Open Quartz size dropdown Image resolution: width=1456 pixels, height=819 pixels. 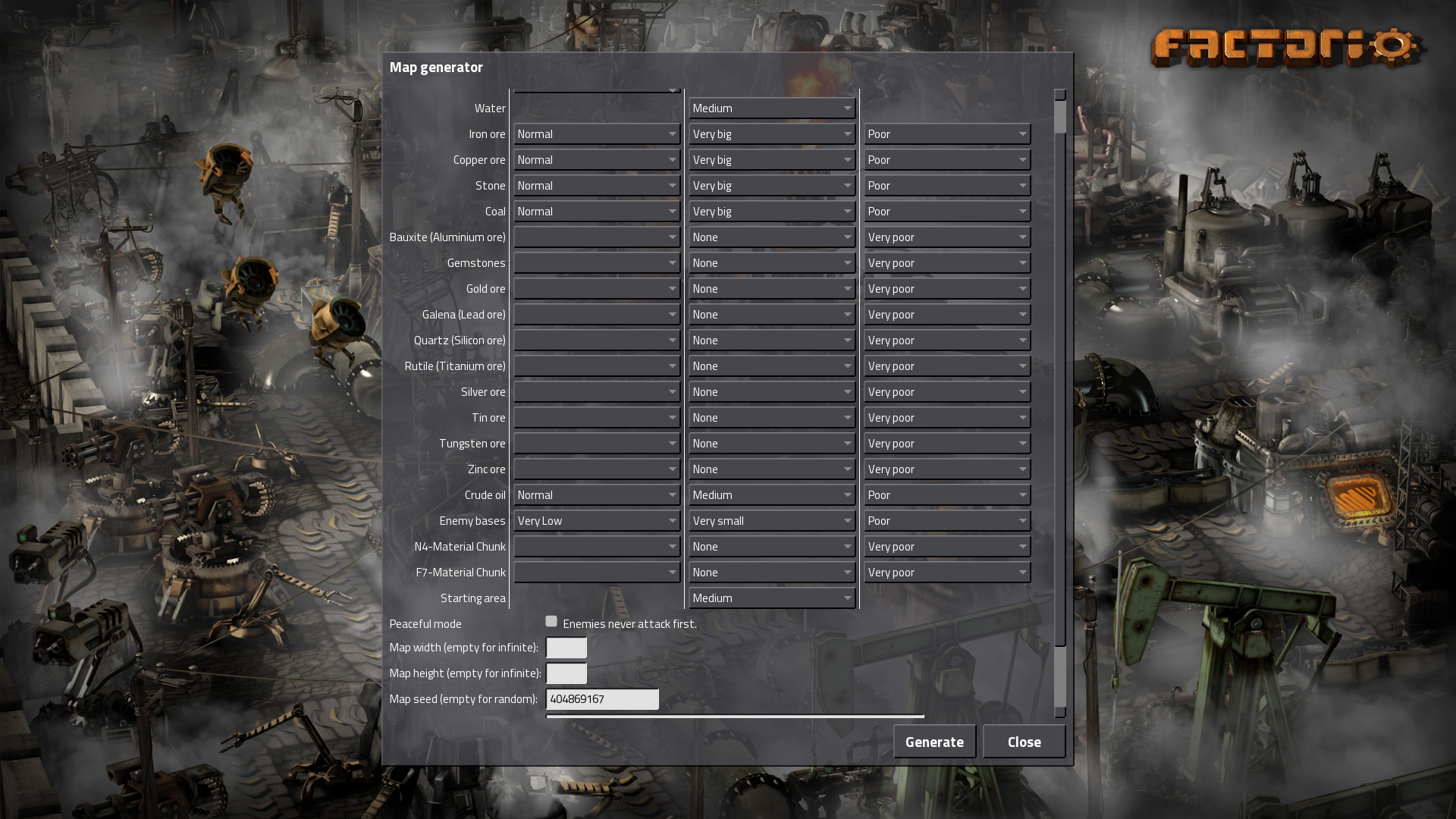point(772,340)
